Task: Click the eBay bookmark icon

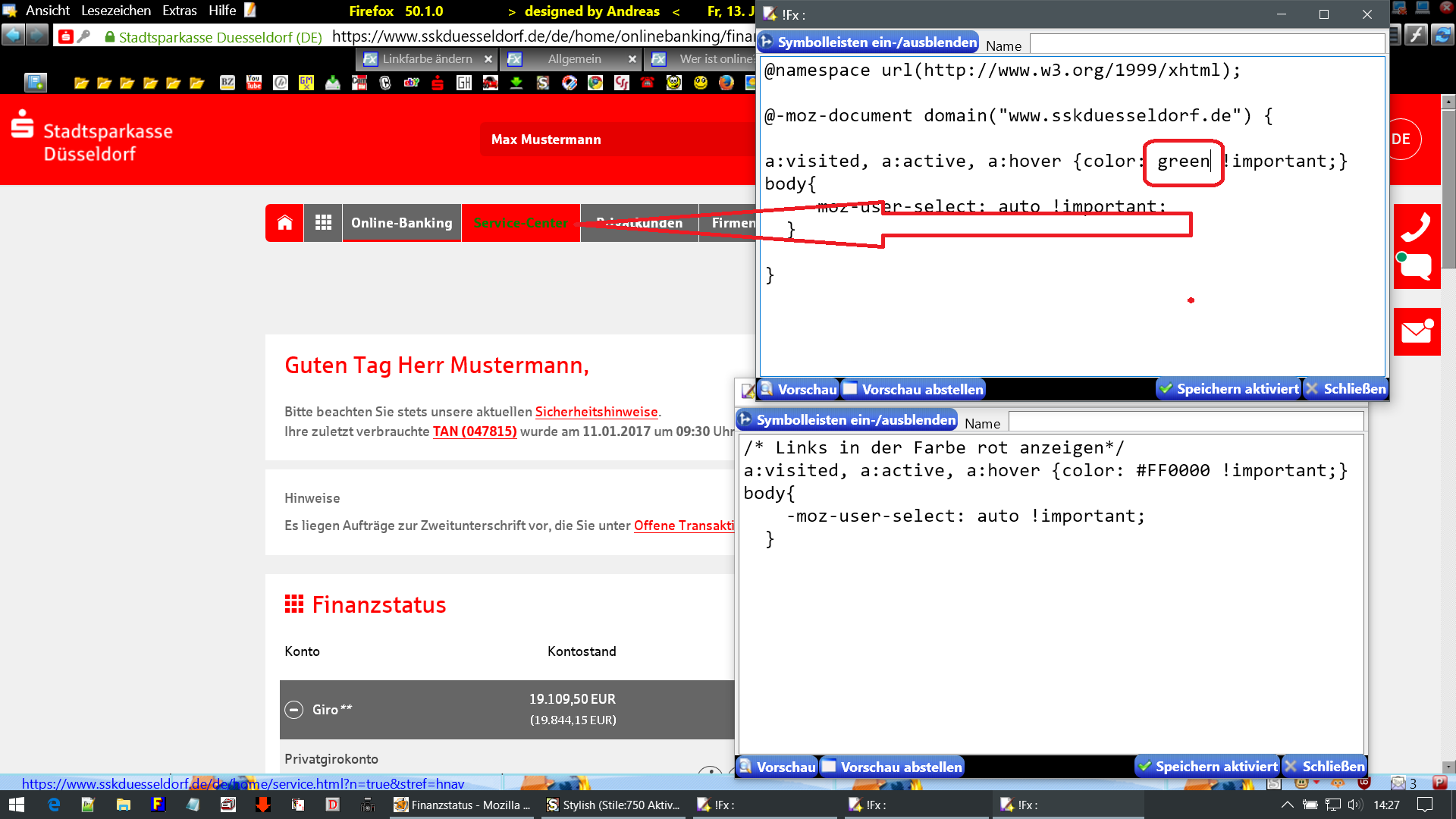Action: (412, 83)
